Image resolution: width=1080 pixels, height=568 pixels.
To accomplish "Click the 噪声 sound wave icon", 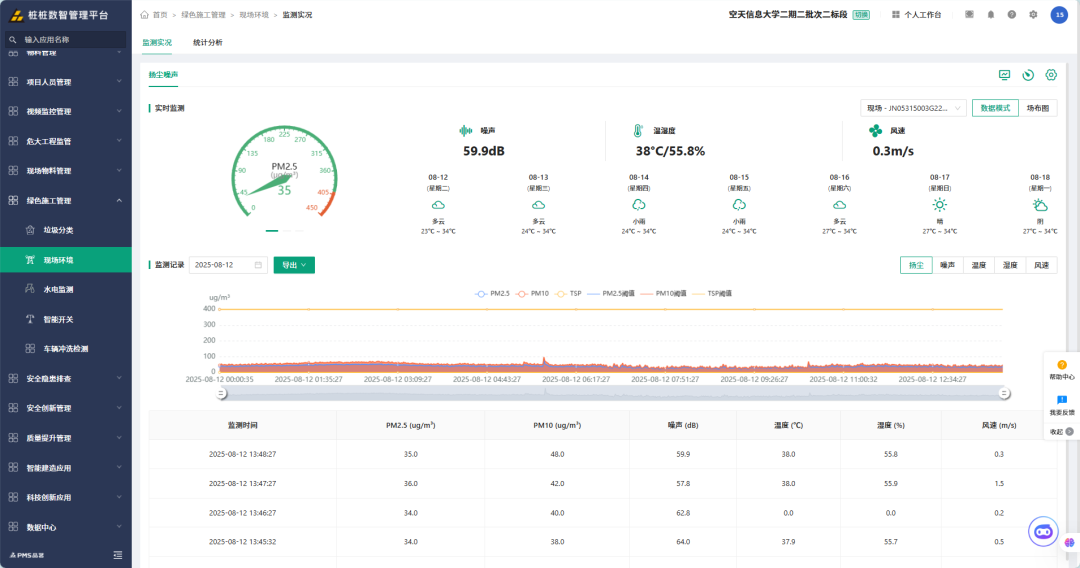I will (466, 130).
